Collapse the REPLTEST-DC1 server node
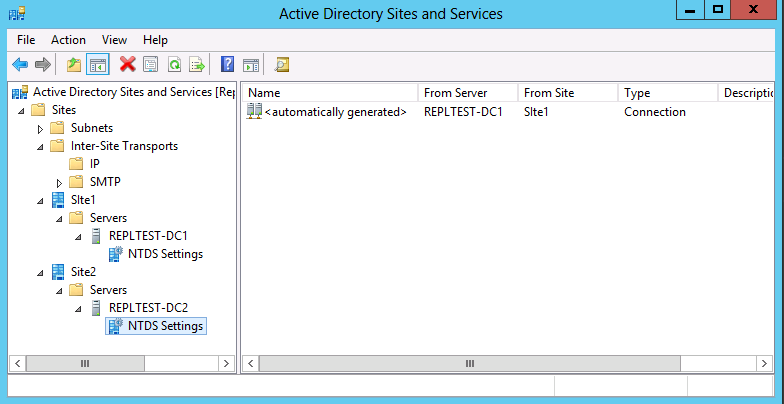The height and width of the screenshot is (404, 784). point(78,237)
